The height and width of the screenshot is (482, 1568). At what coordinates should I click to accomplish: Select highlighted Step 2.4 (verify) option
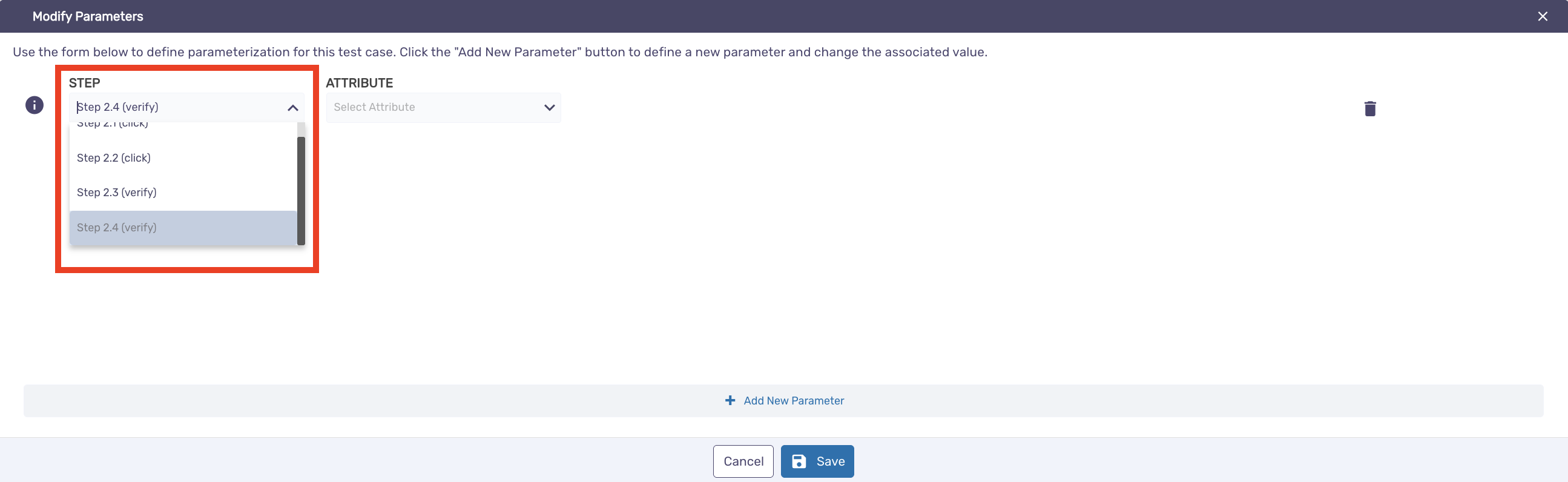pos(183,228)
